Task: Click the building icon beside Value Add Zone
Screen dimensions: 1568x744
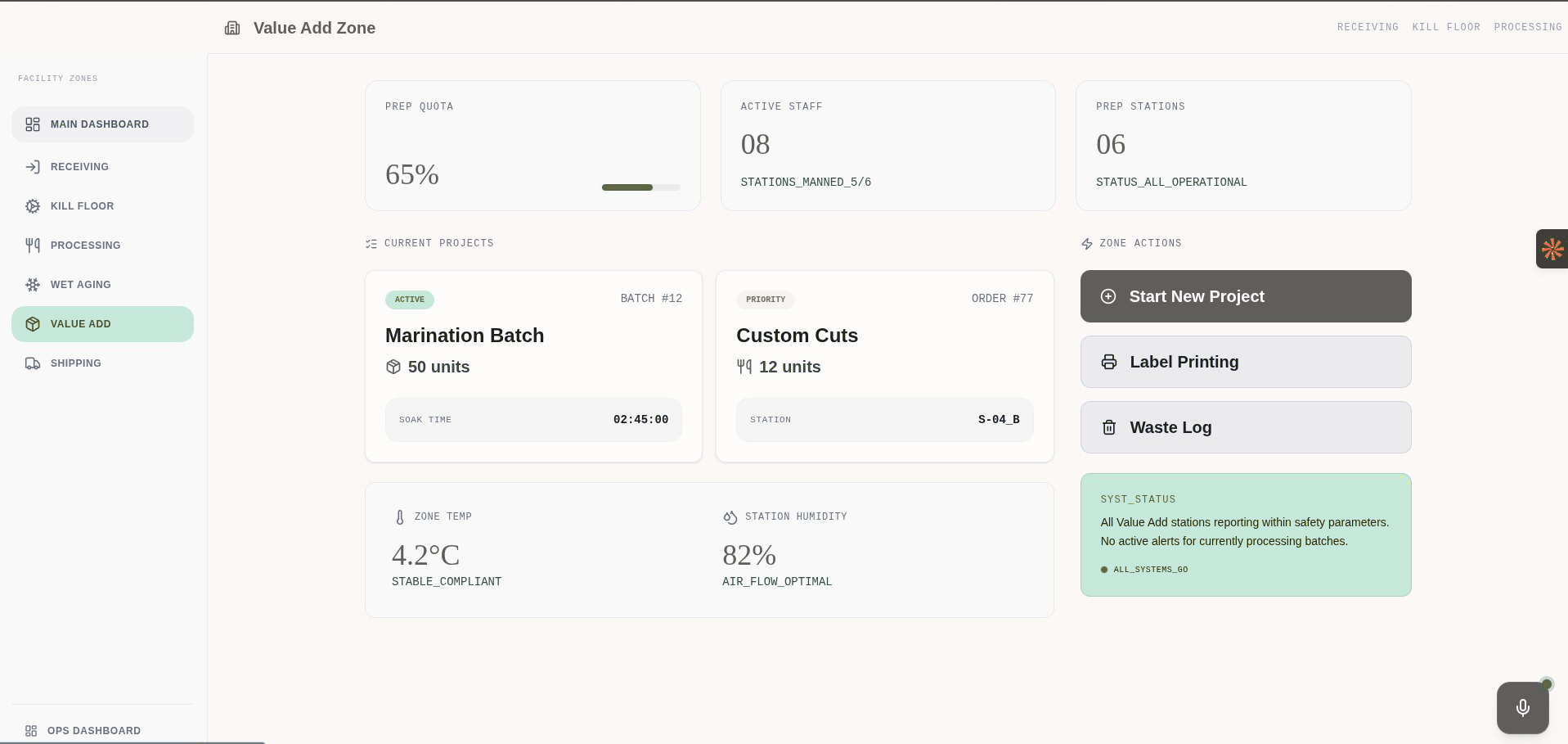Action: 232,28
